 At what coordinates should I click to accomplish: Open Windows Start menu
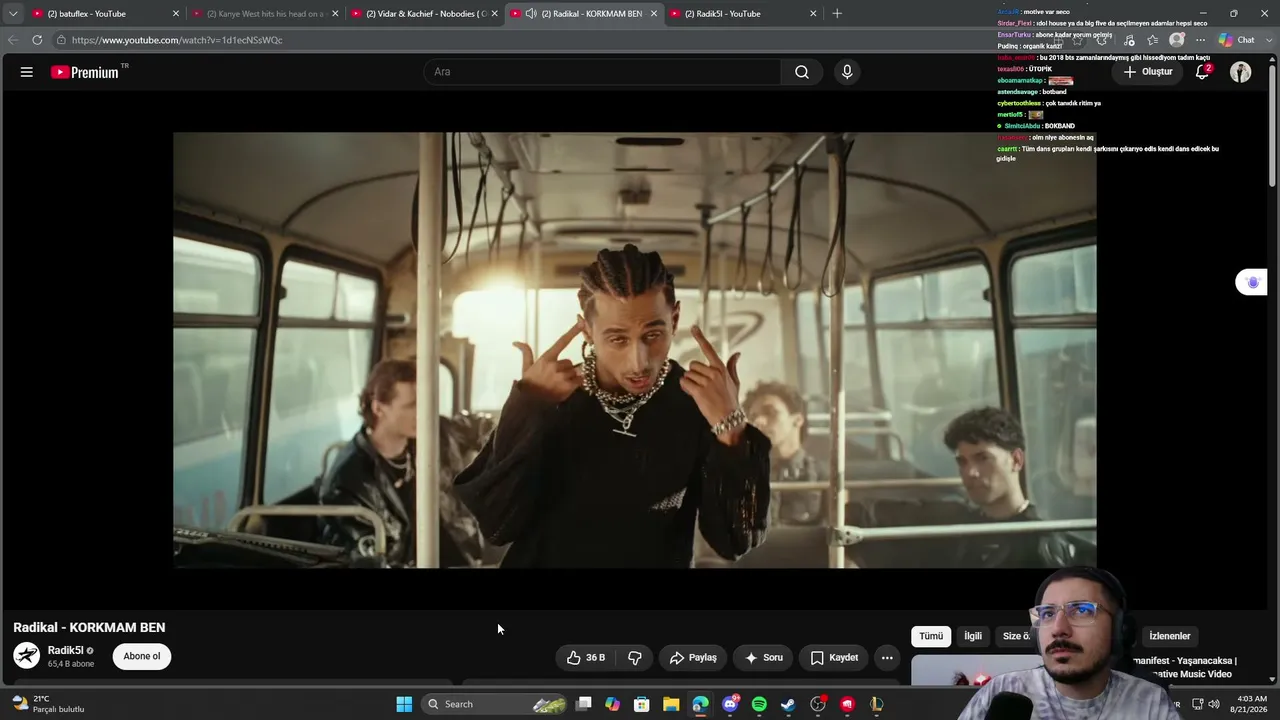404,704
